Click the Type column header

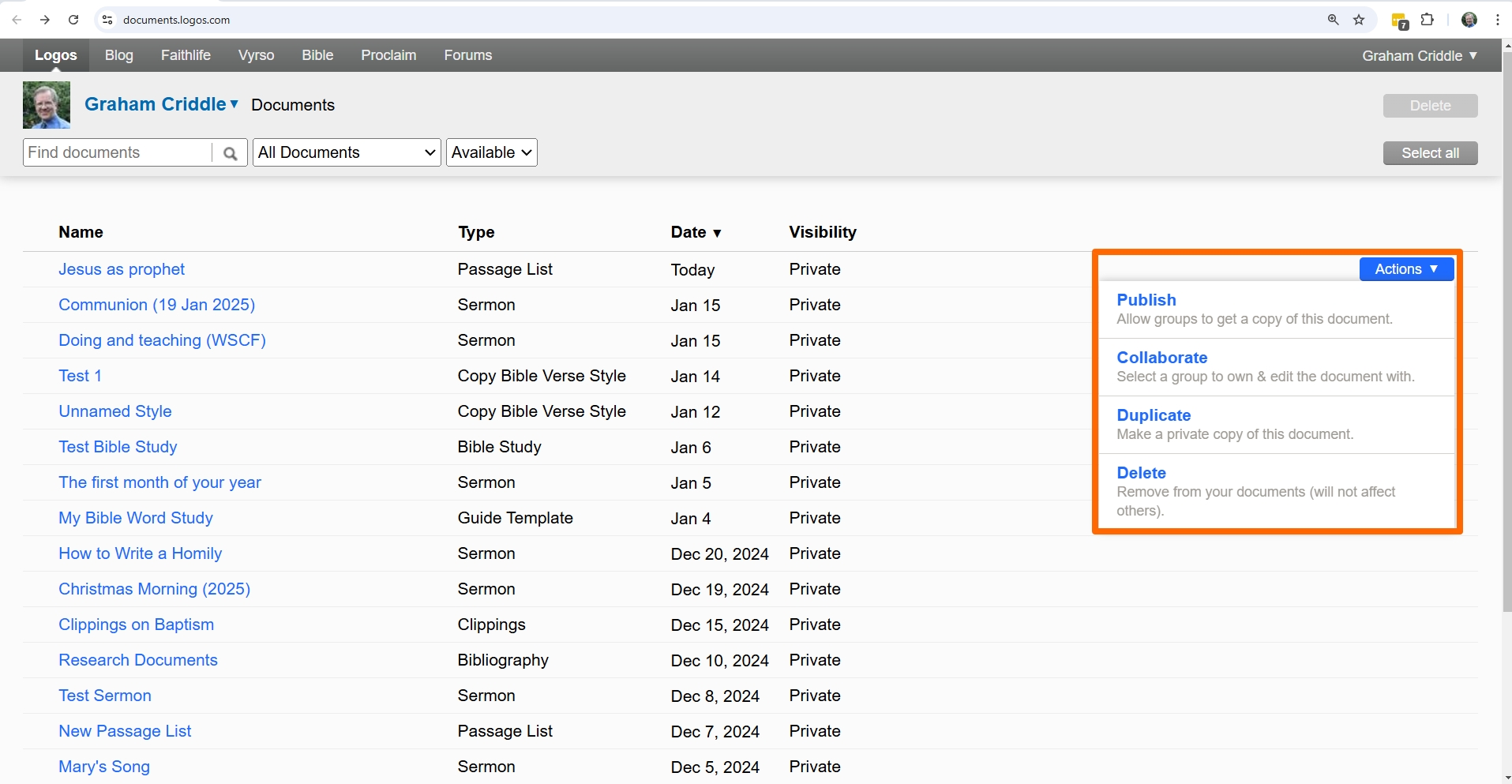coord(476,232)
